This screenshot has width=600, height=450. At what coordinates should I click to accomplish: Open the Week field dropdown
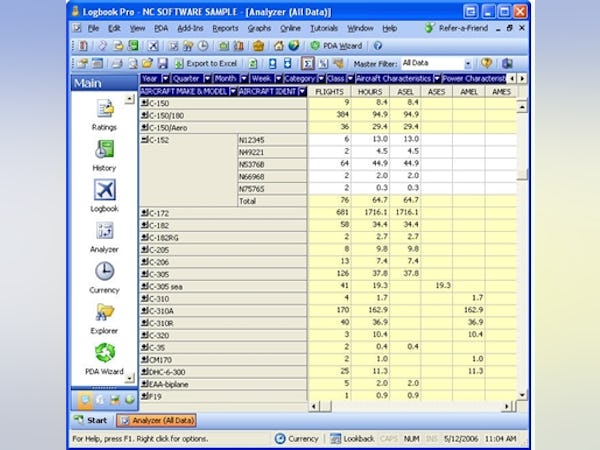tap(279, 79)
